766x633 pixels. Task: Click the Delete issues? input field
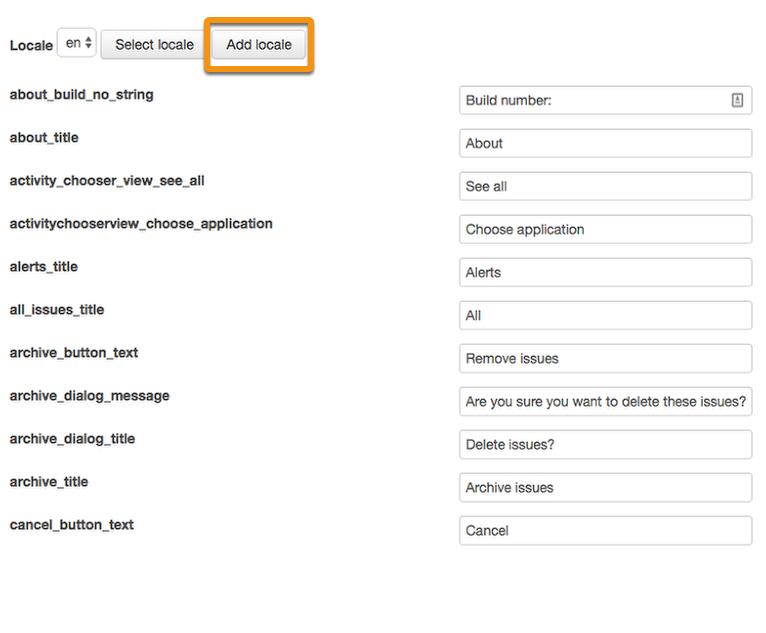tap(605, 444)
